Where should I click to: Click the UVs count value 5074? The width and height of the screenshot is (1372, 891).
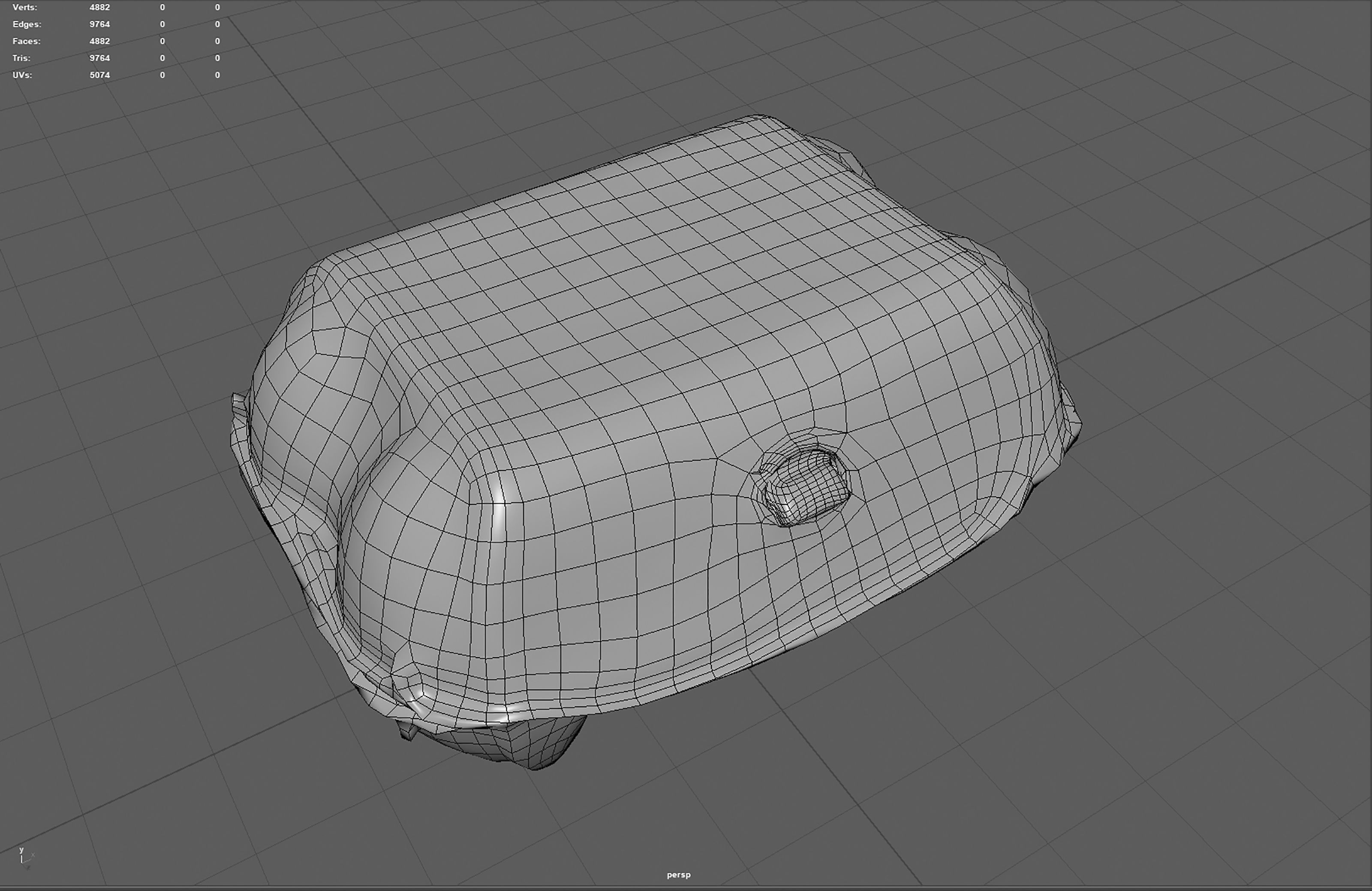99,75
